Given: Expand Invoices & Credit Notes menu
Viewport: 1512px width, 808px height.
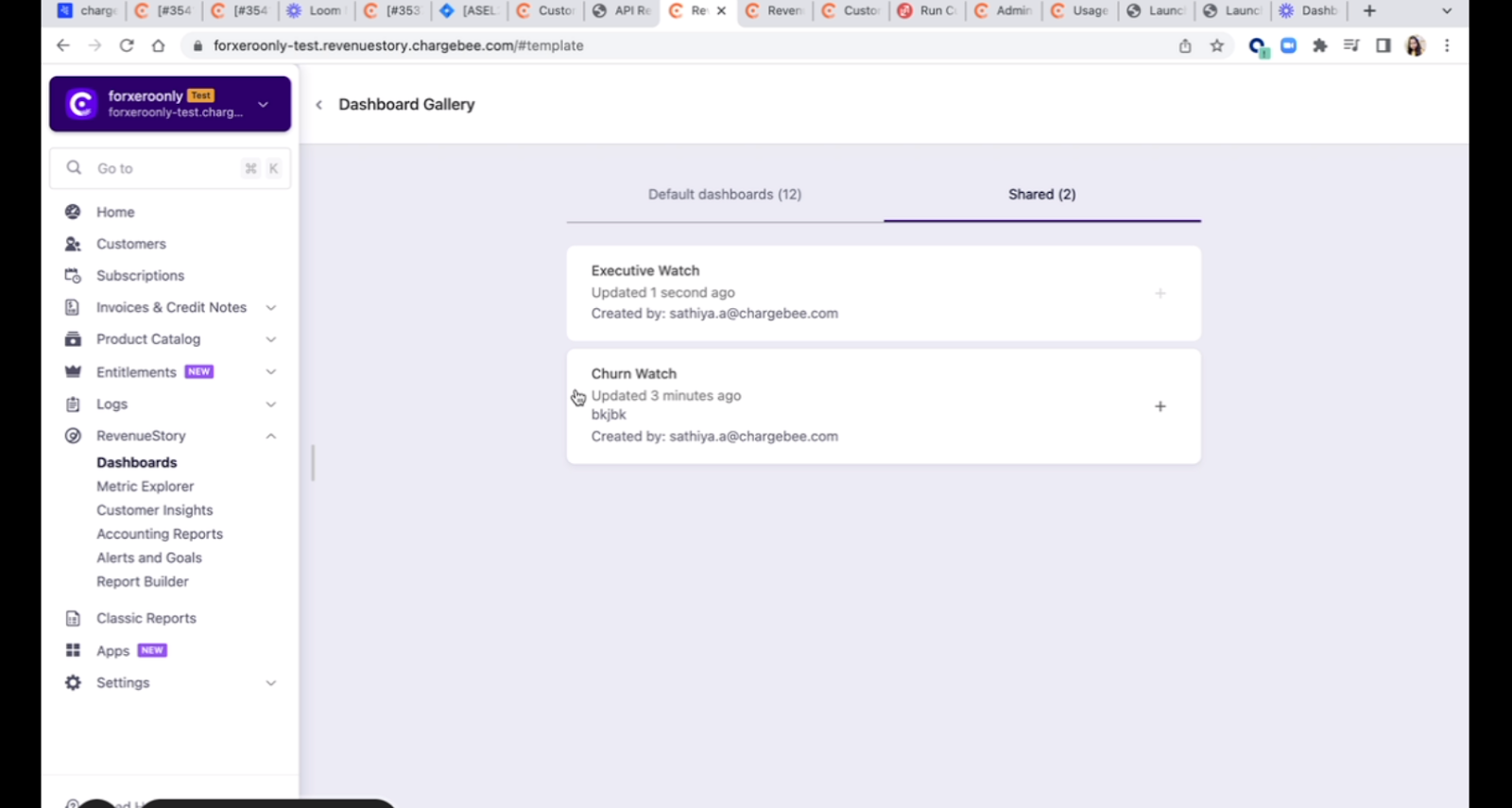Looking at the screenshot, I should [270, 307].
